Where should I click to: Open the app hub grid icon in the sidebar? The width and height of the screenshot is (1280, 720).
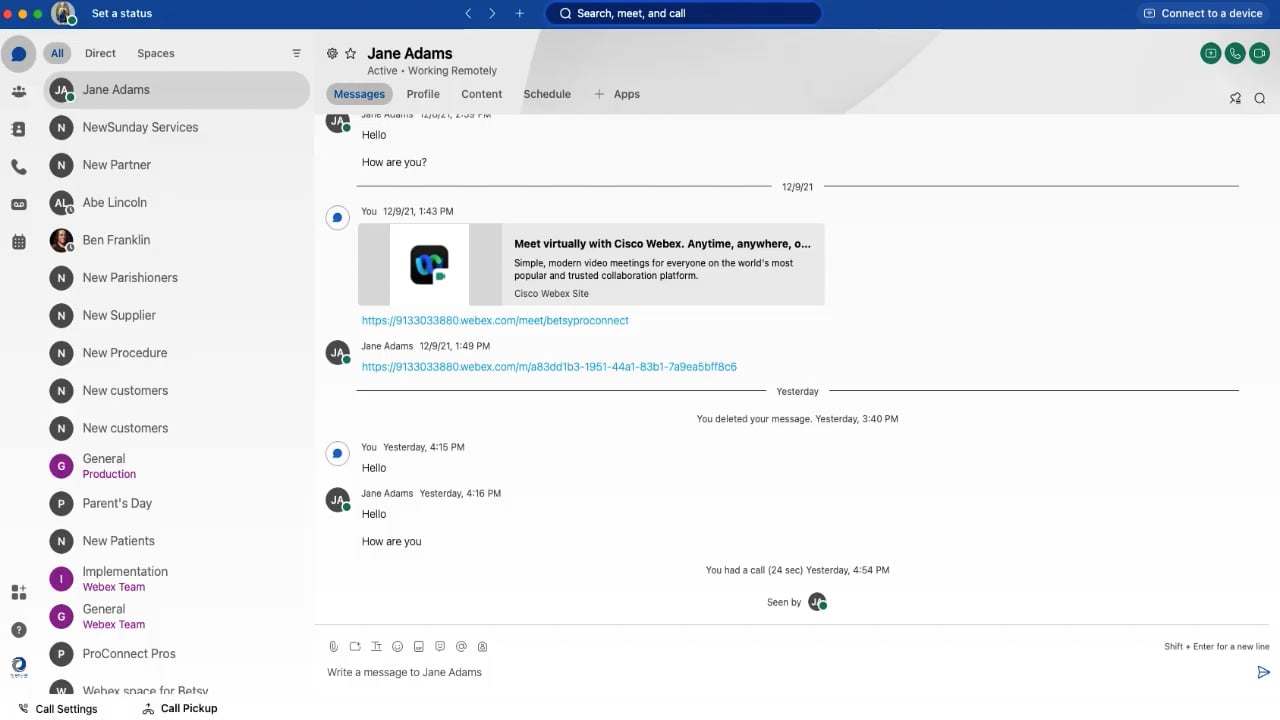(x=18, y=592)
